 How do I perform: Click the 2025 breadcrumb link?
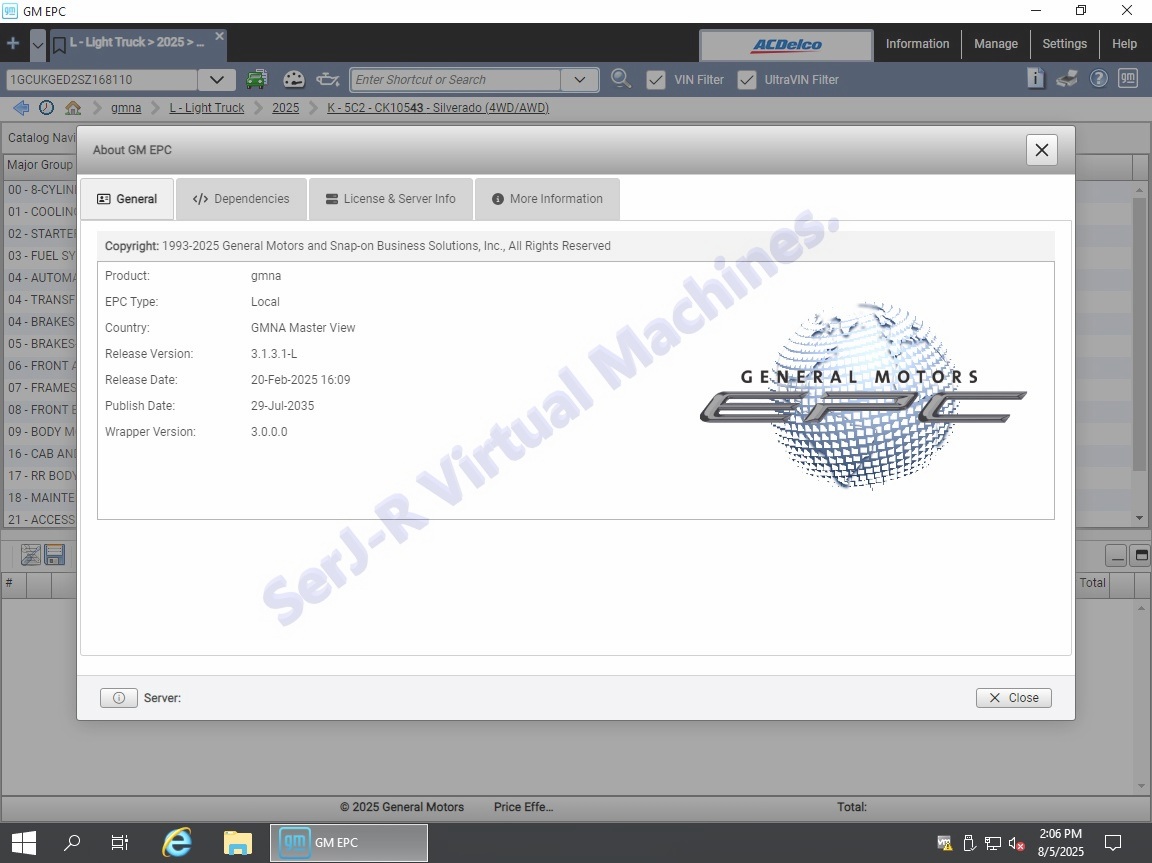click(x=285, y=108)
